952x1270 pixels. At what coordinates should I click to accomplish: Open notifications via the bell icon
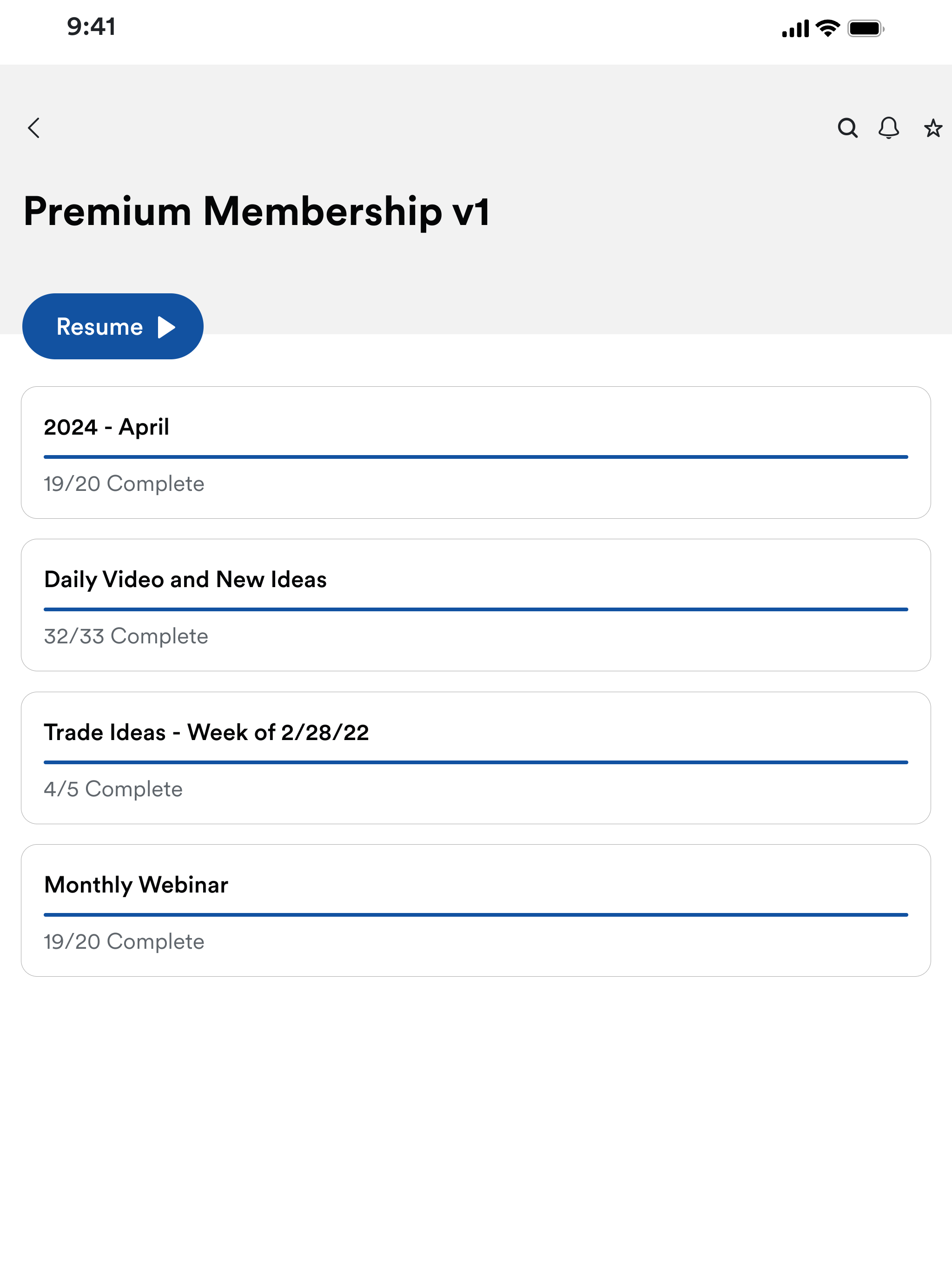889,128
